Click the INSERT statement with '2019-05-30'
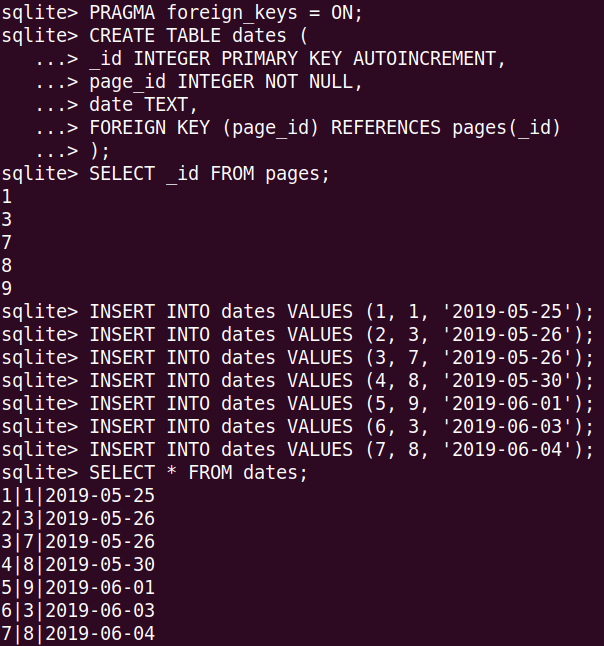604x646 pixels. pyautogui.click(x=340, y=380)
